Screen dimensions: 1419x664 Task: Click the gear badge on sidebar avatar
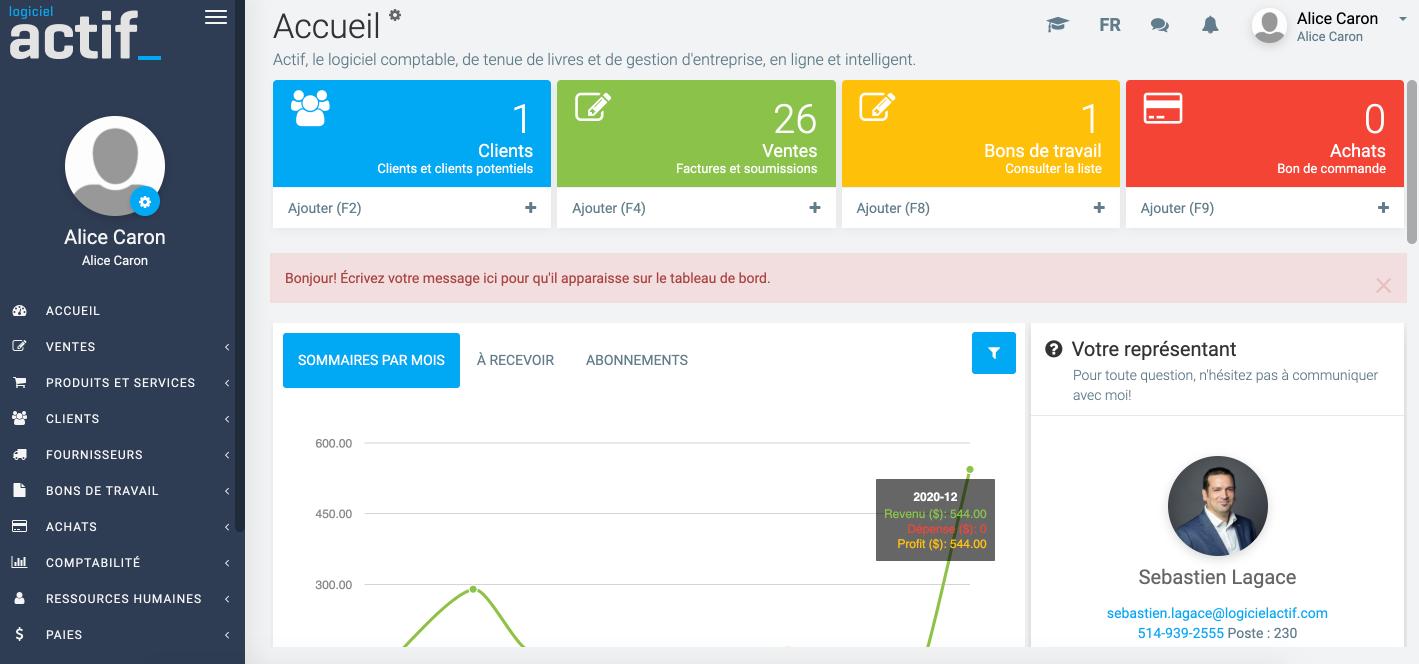(x=145, y=202)
